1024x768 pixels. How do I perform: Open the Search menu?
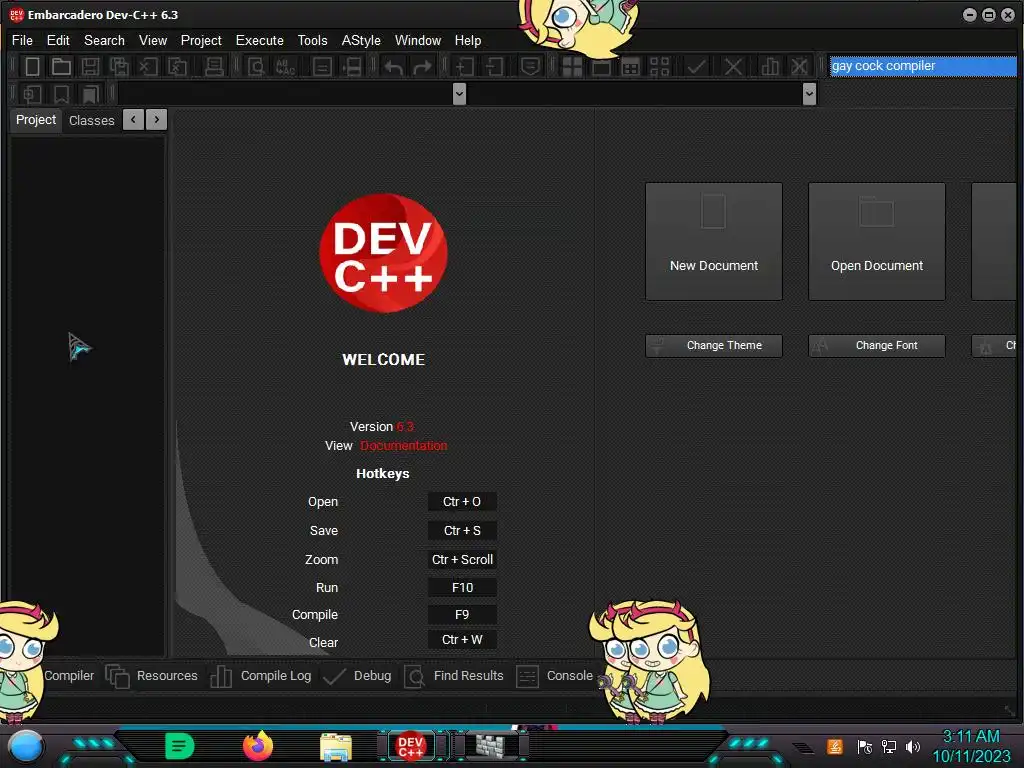104,40
